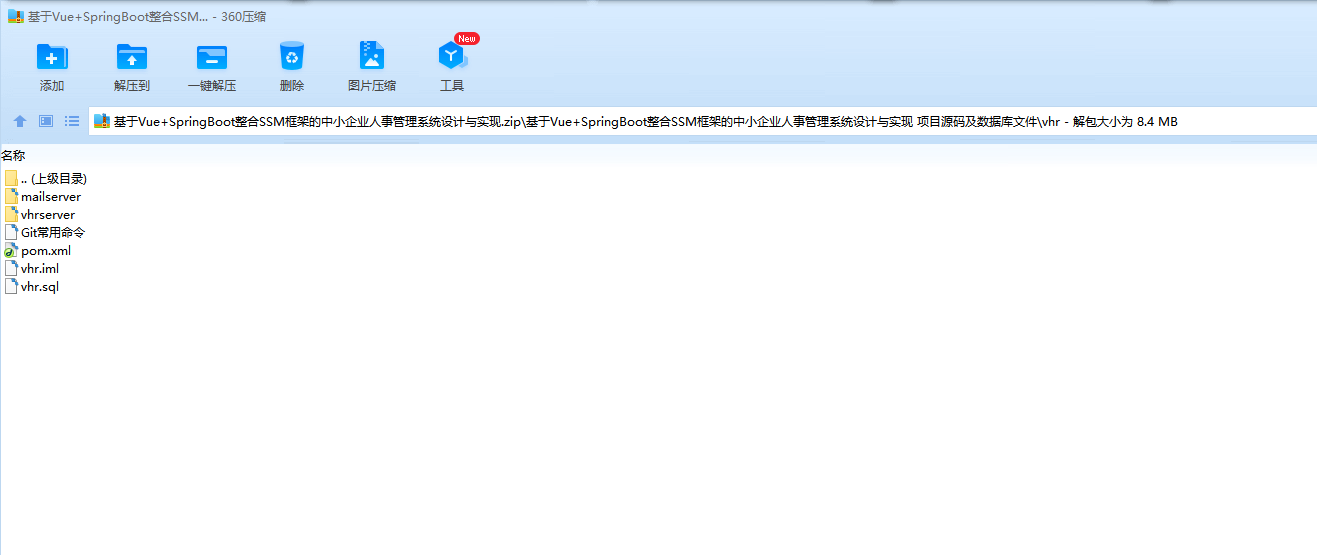The height and width of the screenshot is (555, 1317).
Task: Click the 名称 column header
Action: point(13,155)
